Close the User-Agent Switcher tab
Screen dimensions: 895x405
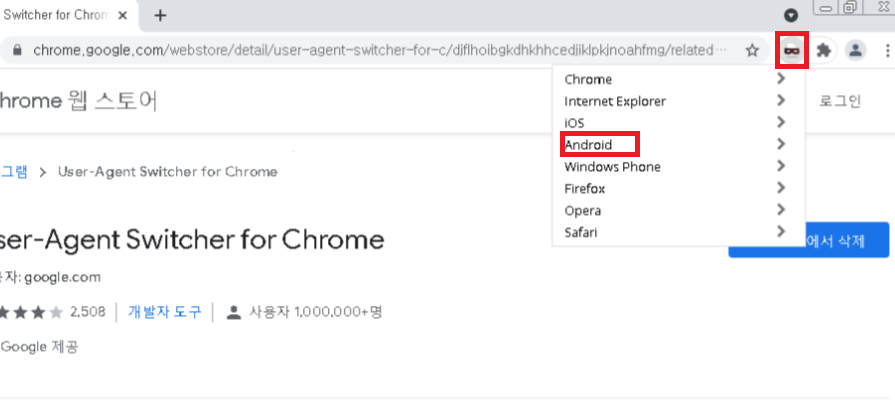(122, 15)
